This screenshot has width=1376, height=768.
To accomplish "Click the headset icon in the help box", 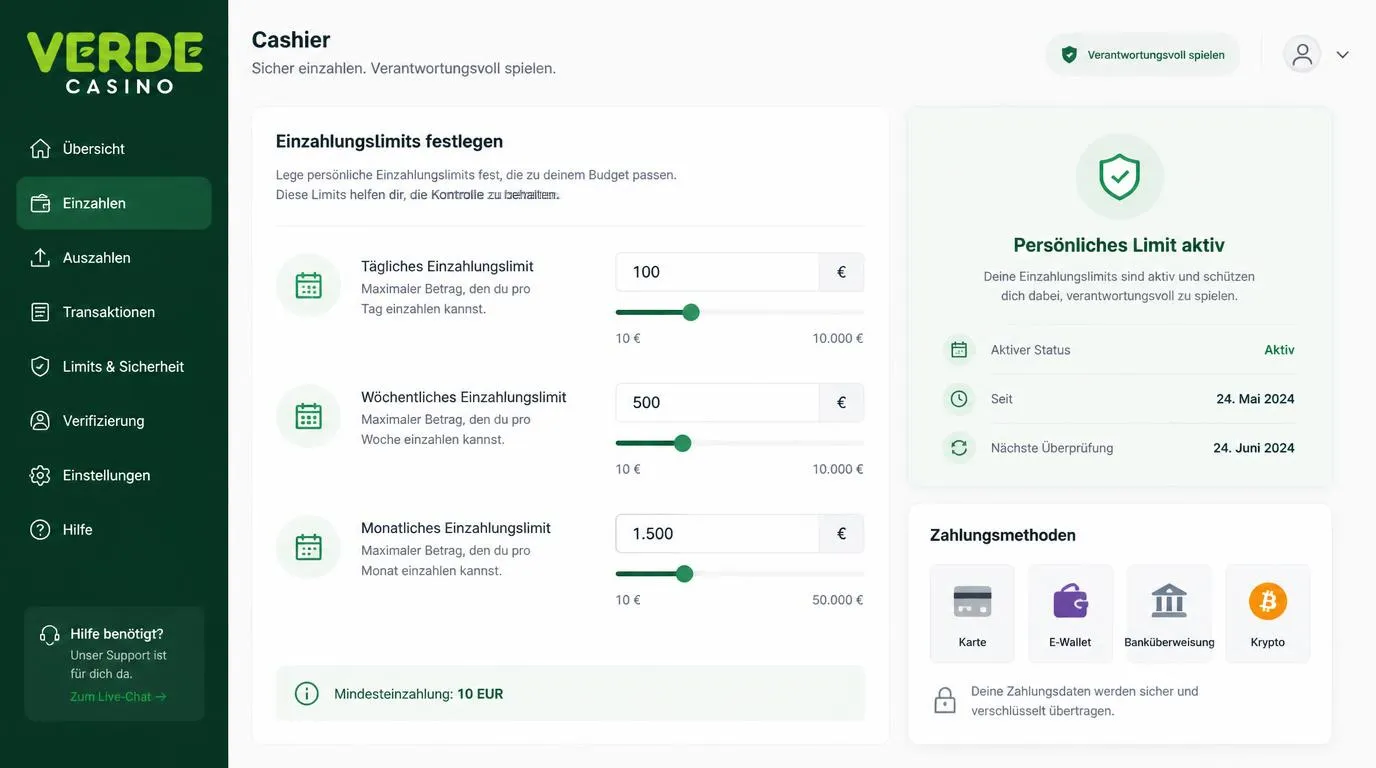I will tap(50, 635).
